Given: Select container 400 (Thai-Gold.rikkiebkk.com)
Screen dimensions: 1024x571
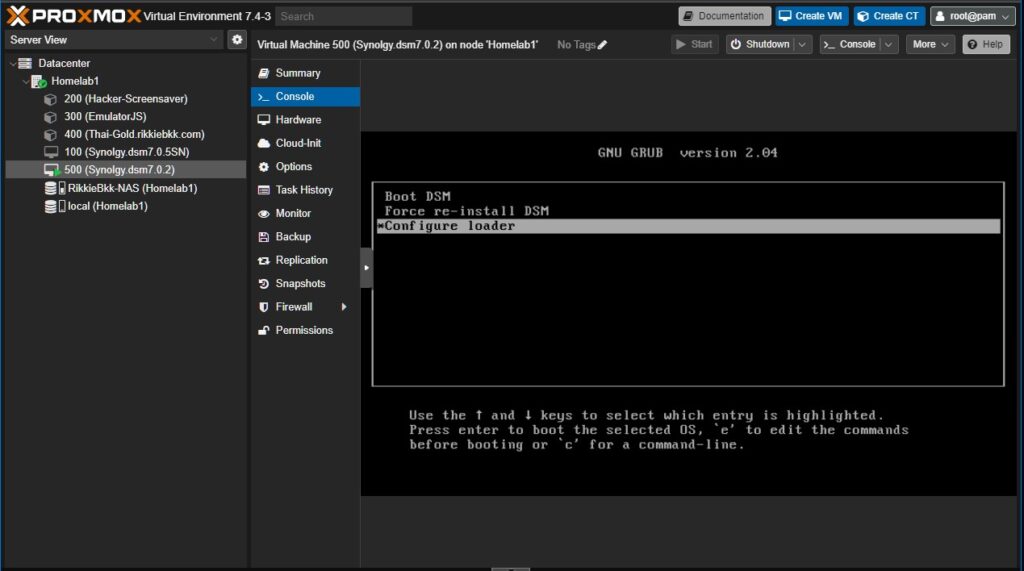Looking at the screenshot, I should click(134, 134).
